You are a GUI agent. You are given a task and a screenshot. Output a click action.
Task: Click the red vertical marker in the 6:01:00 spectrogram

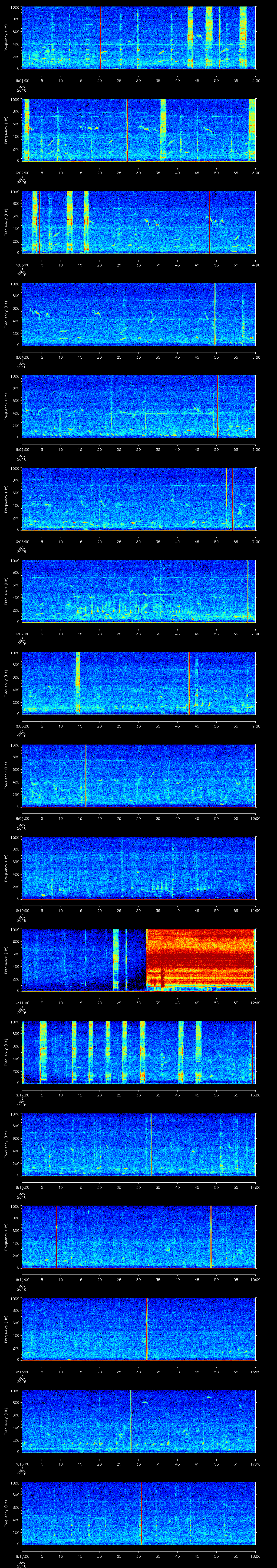100,38
